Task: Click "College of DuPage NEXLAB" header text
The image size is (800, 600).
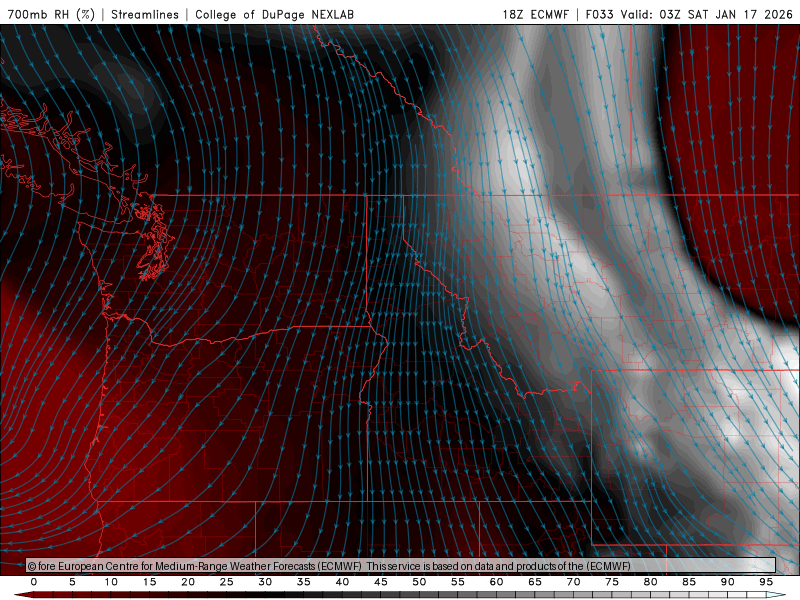Action: pos(274,14)
